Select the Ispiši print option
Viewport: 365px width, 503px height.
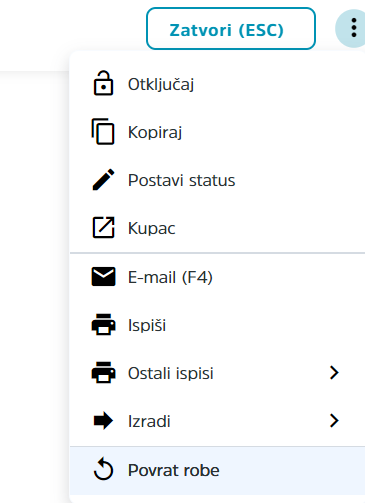tap(217, 325)
